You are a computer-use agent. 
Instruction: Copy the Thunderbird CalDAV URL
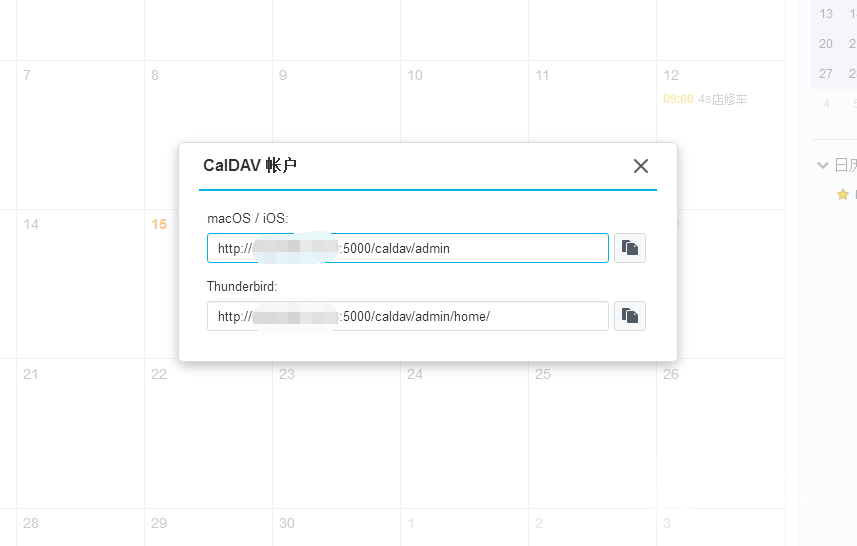click(630, 316)
